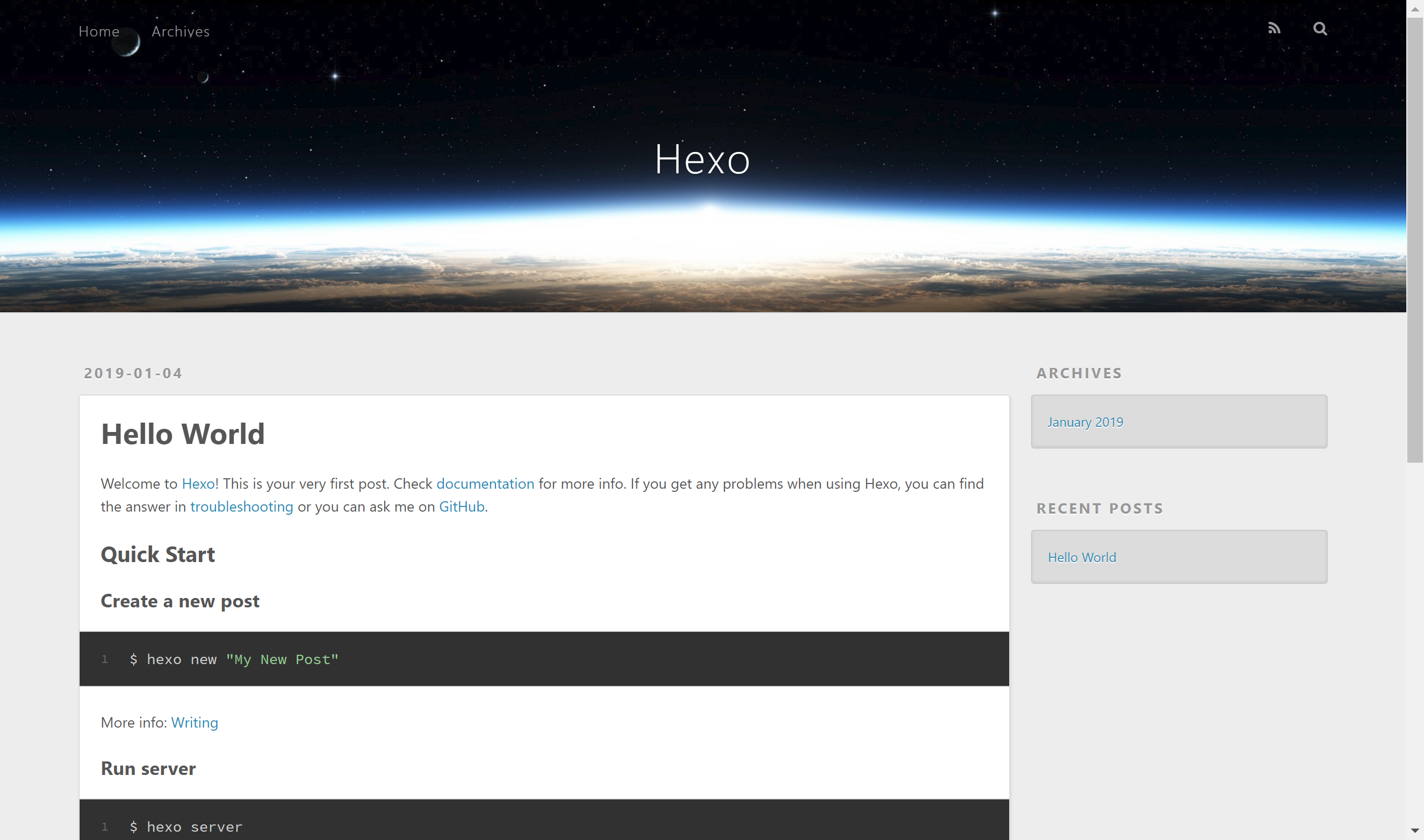This screenshot has width=1424, height=840.
Task: Open the Archives menu item
Action: [181, 32]
